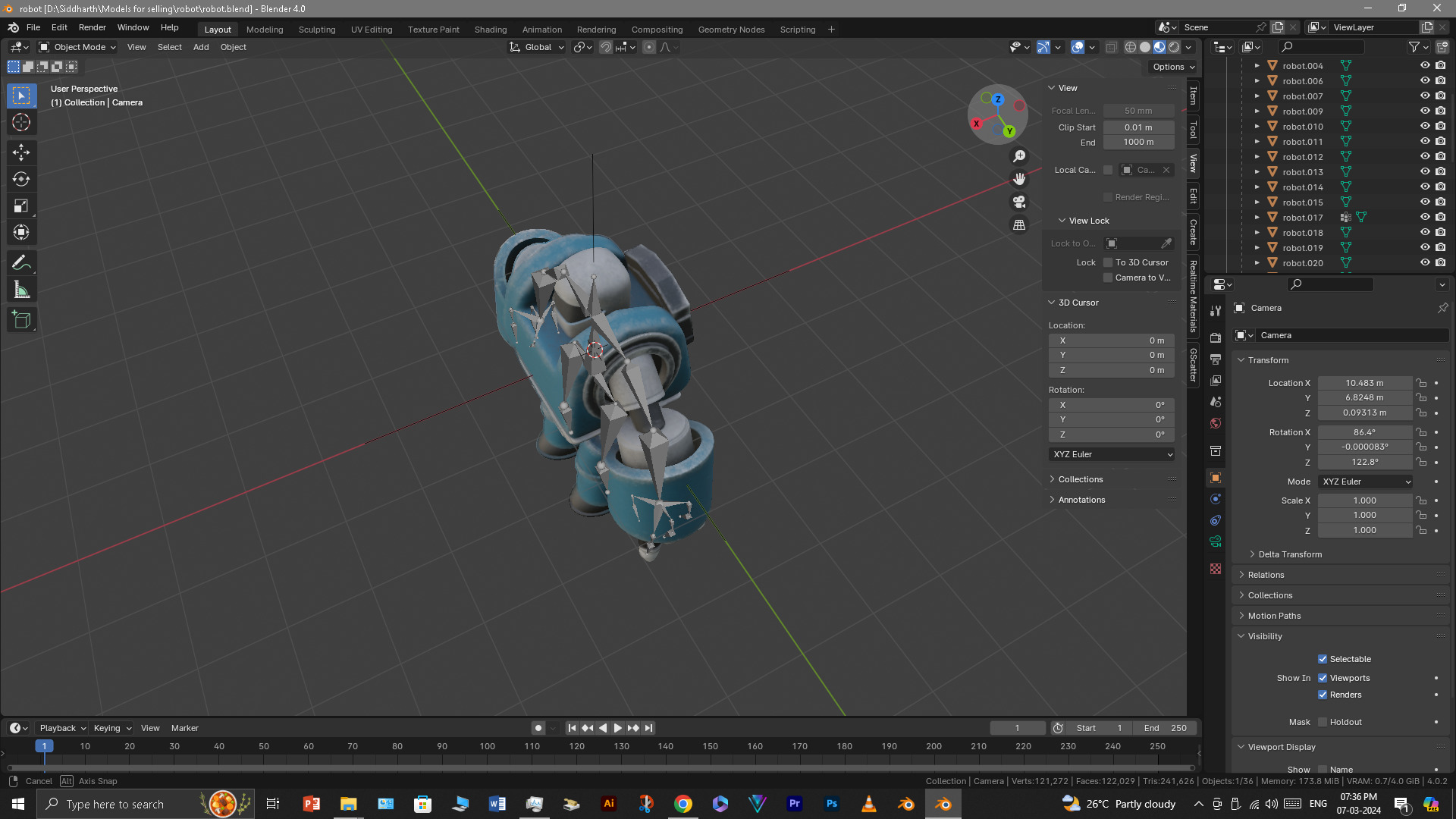Expand the Delta Transform panel

coord(1289,554)
